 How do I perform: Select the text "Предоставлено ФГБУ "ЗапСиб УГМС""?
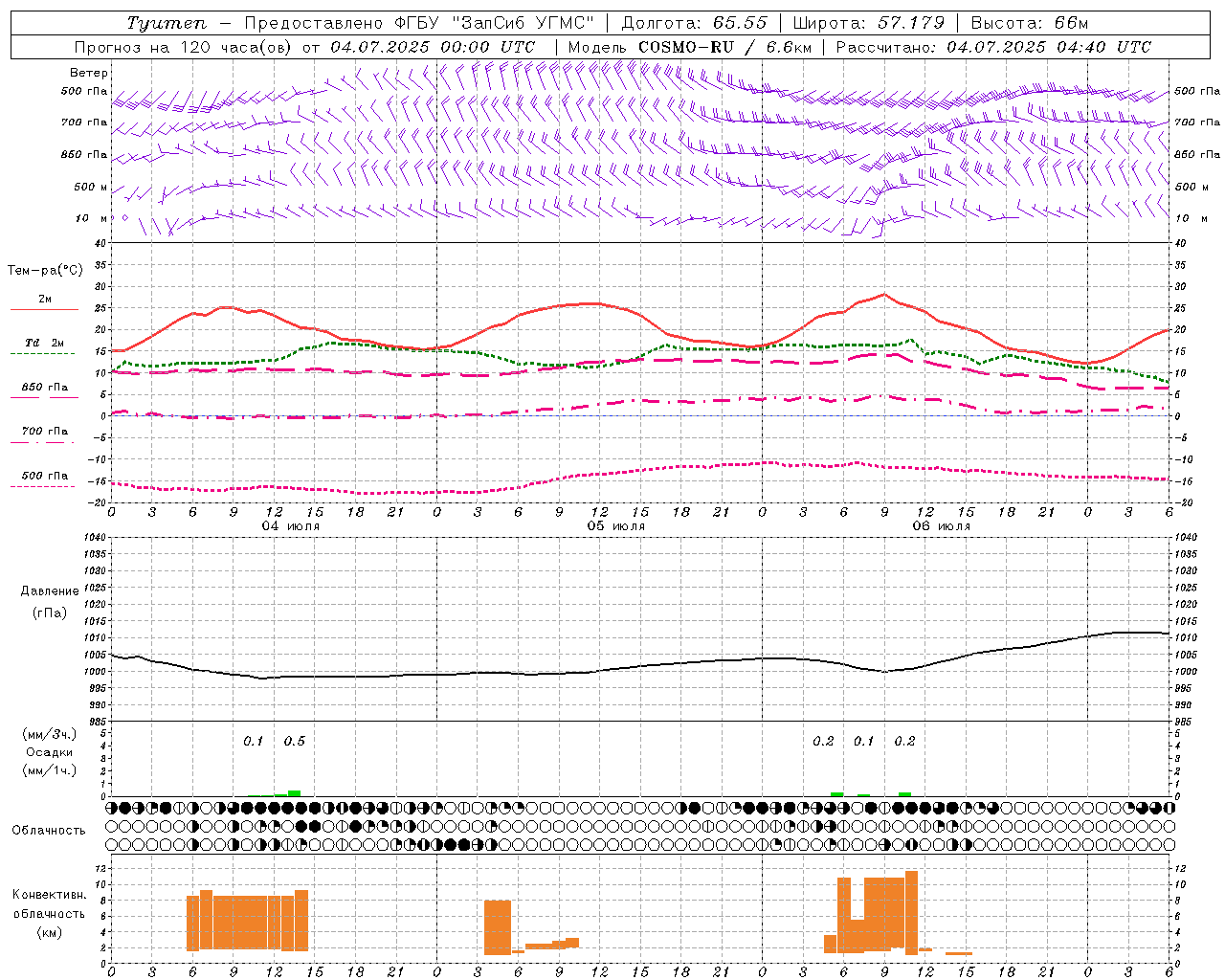(420, 23)
